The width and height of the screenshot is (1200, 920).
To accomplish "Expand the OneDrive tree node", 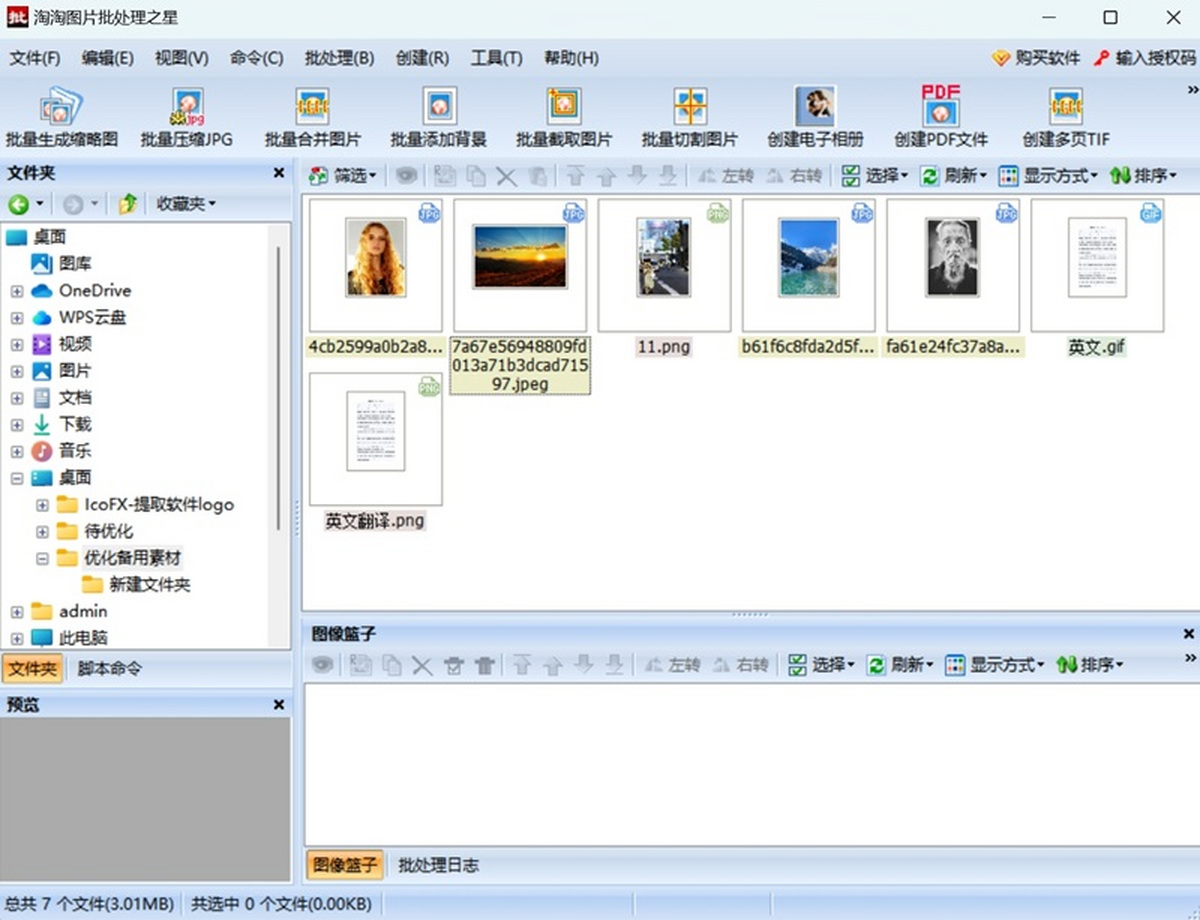I will pos(17,291).
